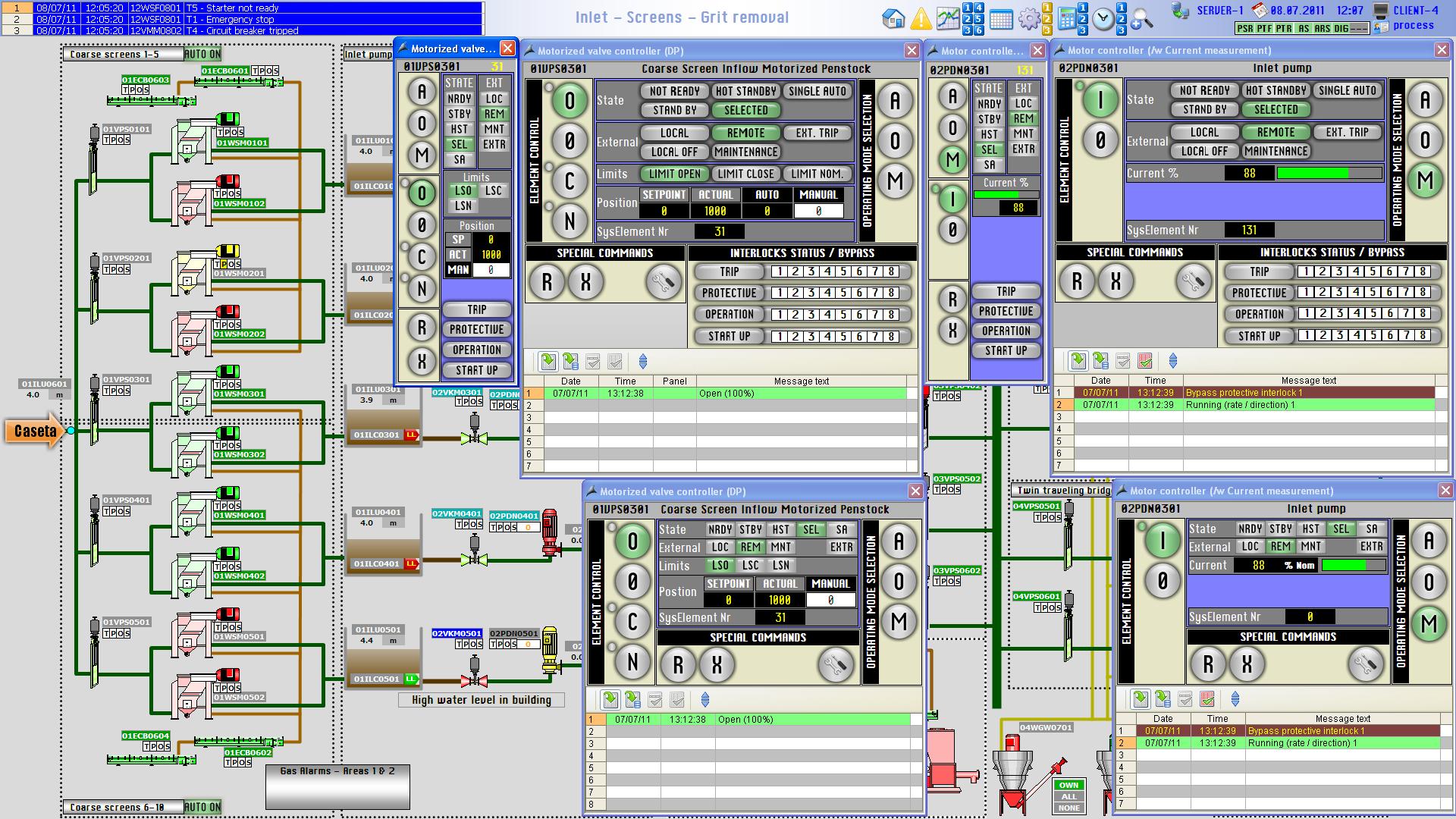This screenshot has width=1456, height=819.
Task: Select Auto mode A in Penstock controller
Action: click(895, 101)
